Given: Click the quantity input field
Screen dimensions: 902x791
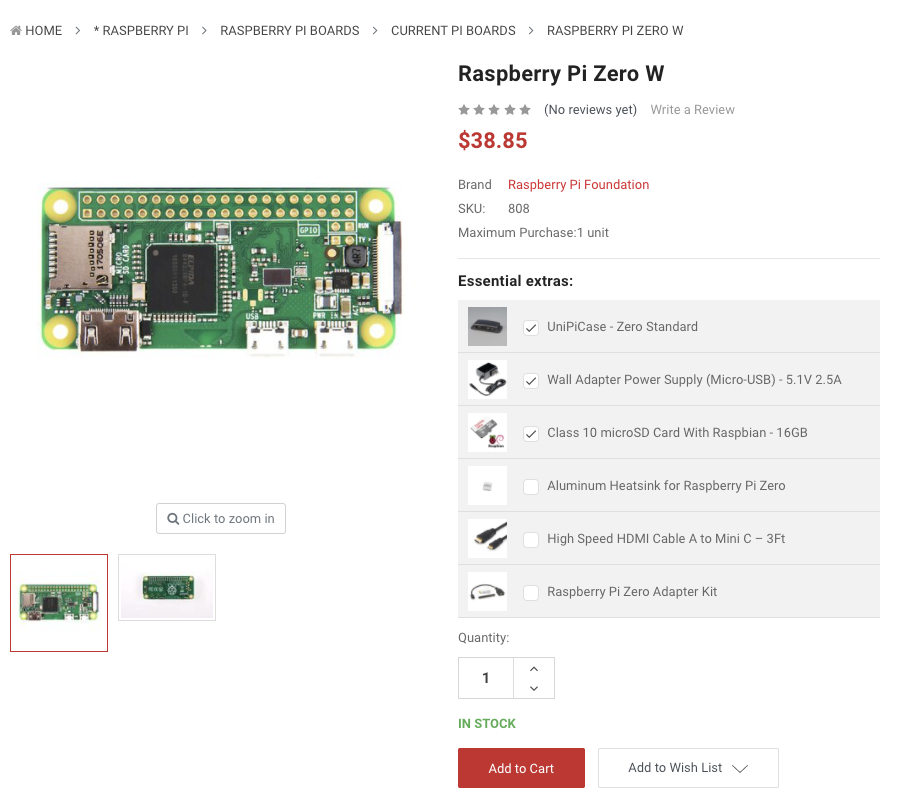Looking at the screenshot, I should pyautogui.click(x=486, y=678).
